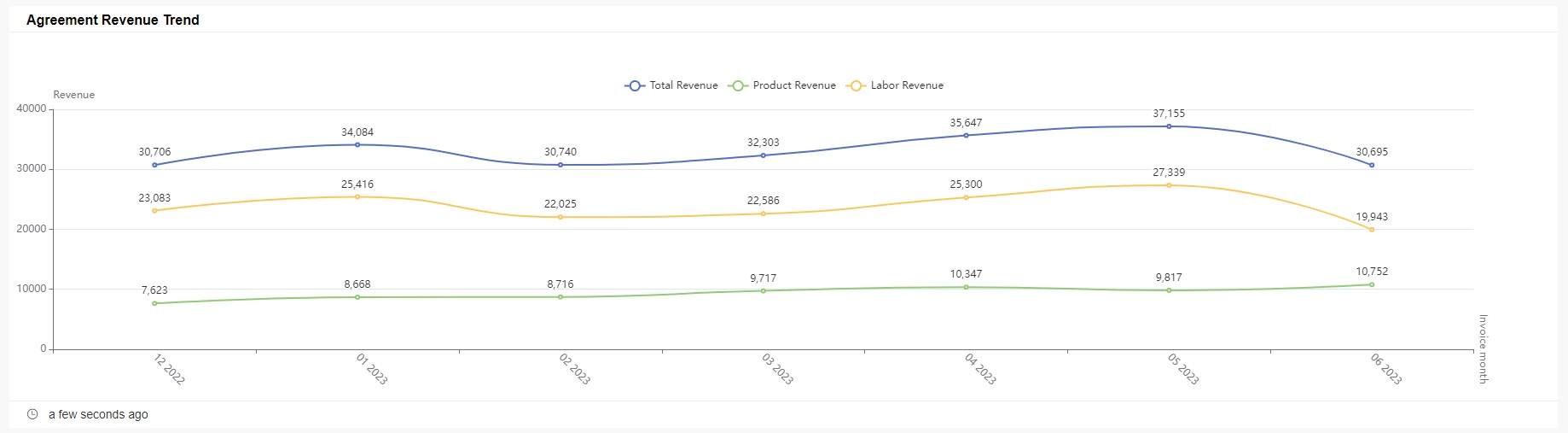The image size is (1568, 433).
Task: Click the Product Revenue point labeled 9,717
Action: 764,290
